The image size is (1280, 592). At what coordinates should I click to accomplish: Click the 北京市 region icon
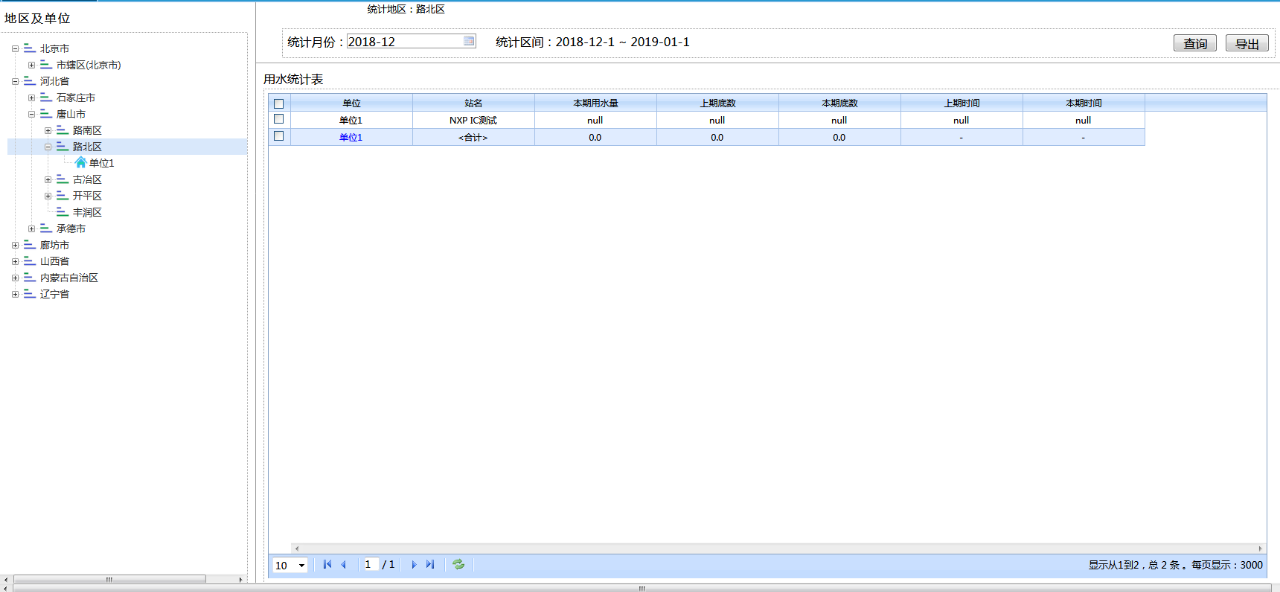[x=29, y=48]
